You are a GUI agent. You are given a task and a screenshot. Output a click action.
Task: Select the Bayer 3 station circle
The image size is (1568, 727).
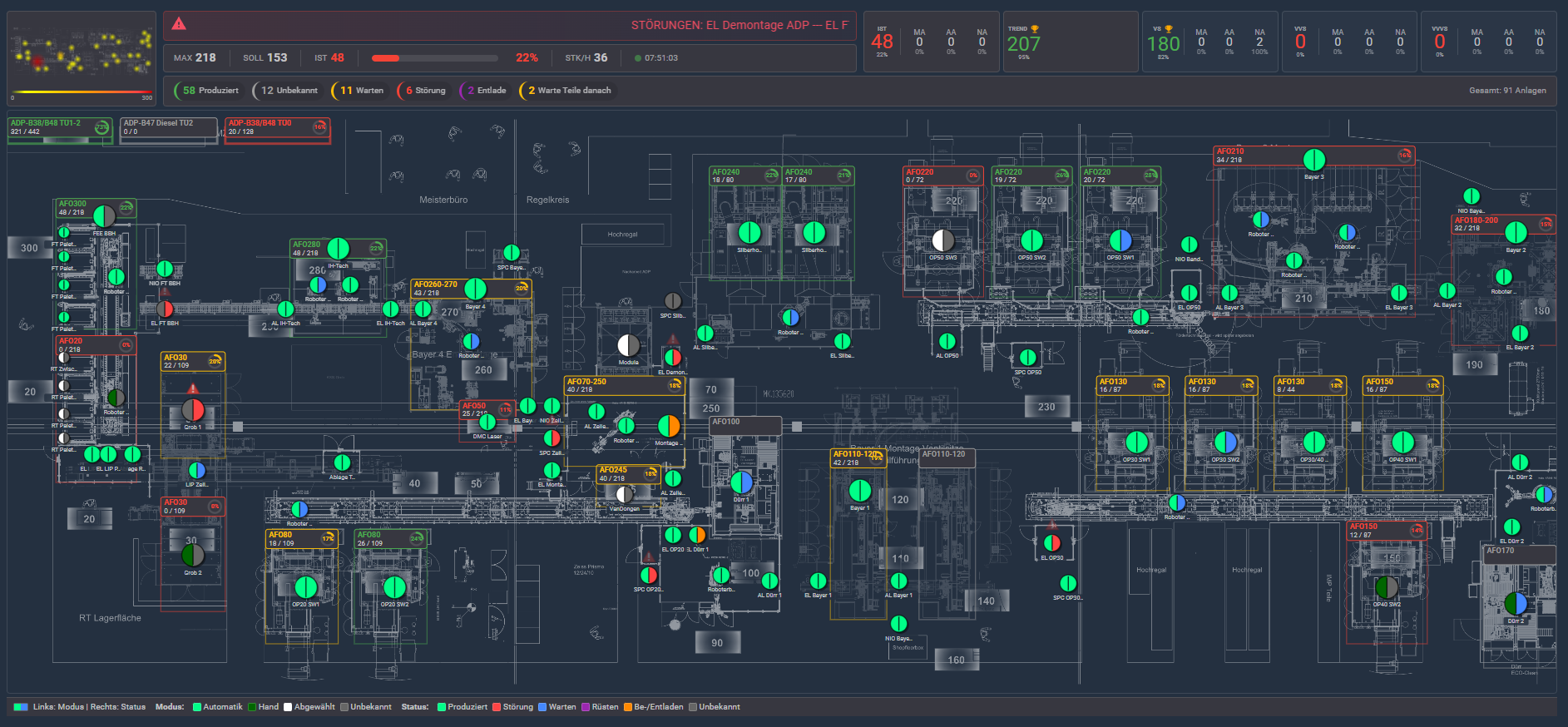[x=1314, y=160]
